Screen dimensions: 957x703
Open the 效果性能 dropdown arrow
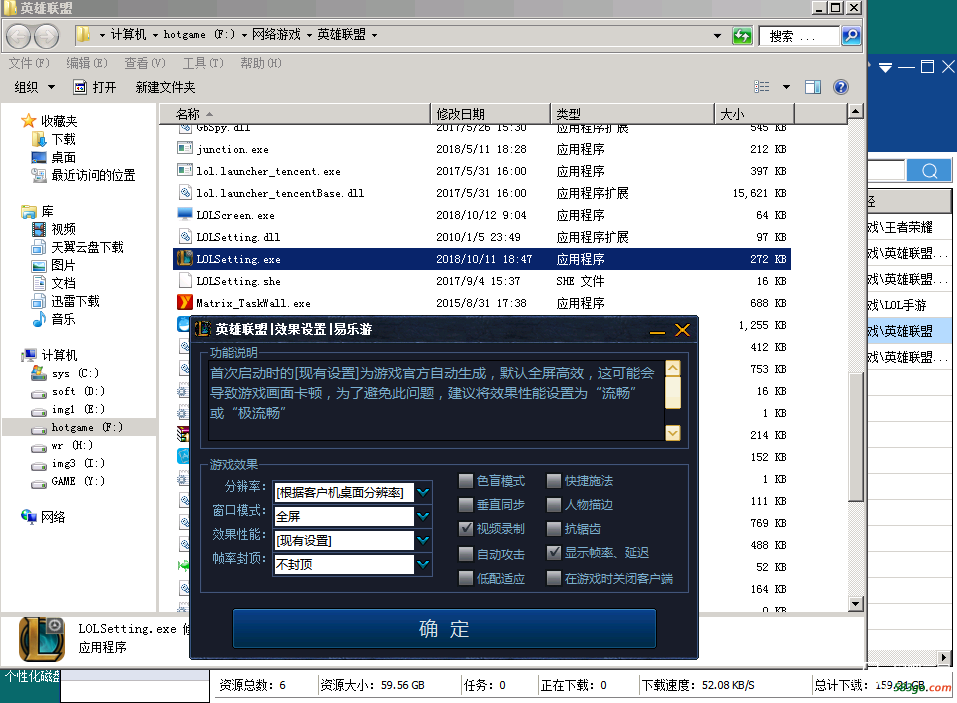(x=423, y=540)
